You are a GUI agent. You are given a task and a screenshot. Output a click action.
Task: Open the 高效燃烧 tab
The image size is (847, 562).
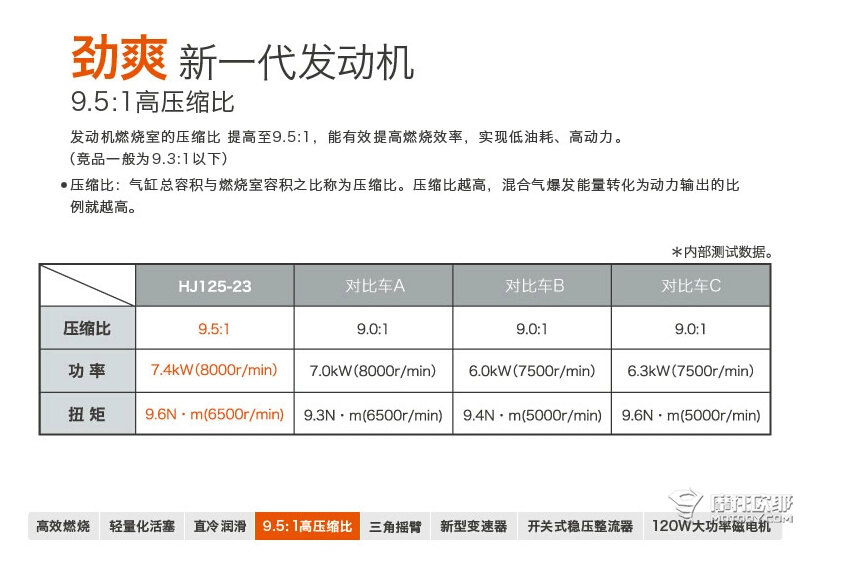tap(63, 526)
